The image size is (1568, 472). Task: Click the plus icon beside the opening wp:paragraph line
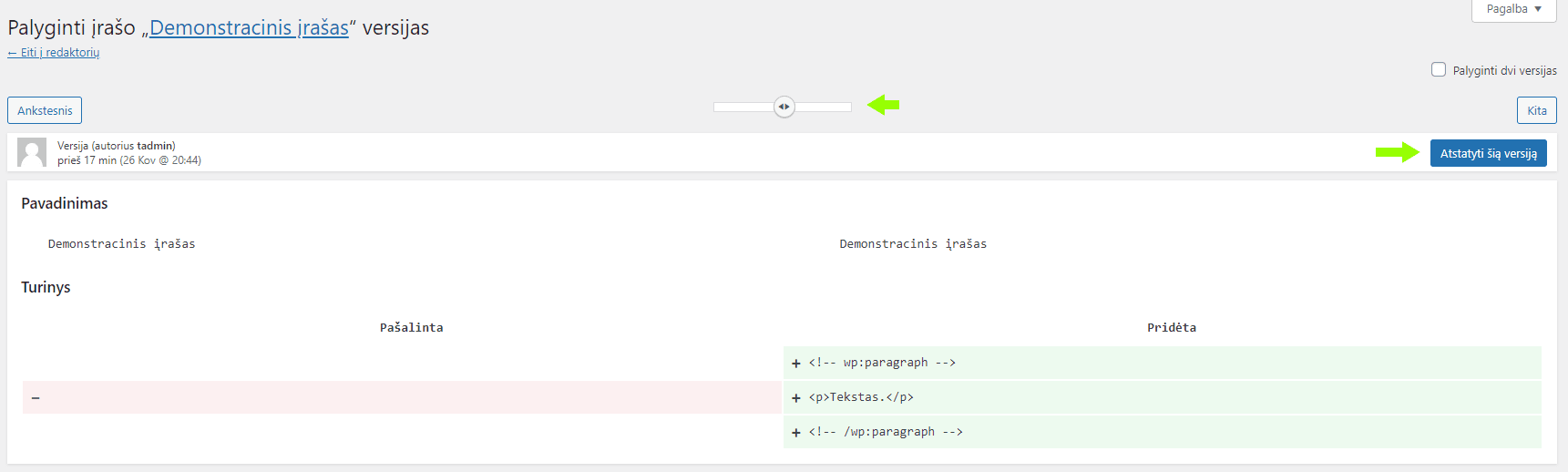point(796,364)
